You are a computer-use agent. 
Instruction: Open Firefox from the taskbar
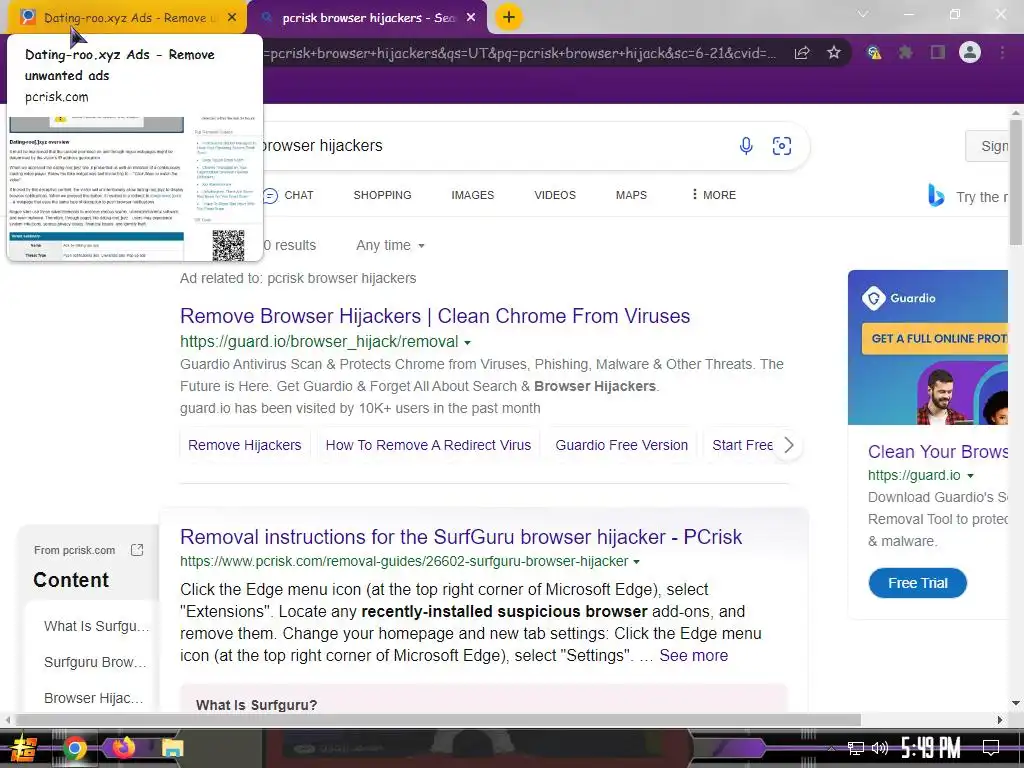point(123,748)
